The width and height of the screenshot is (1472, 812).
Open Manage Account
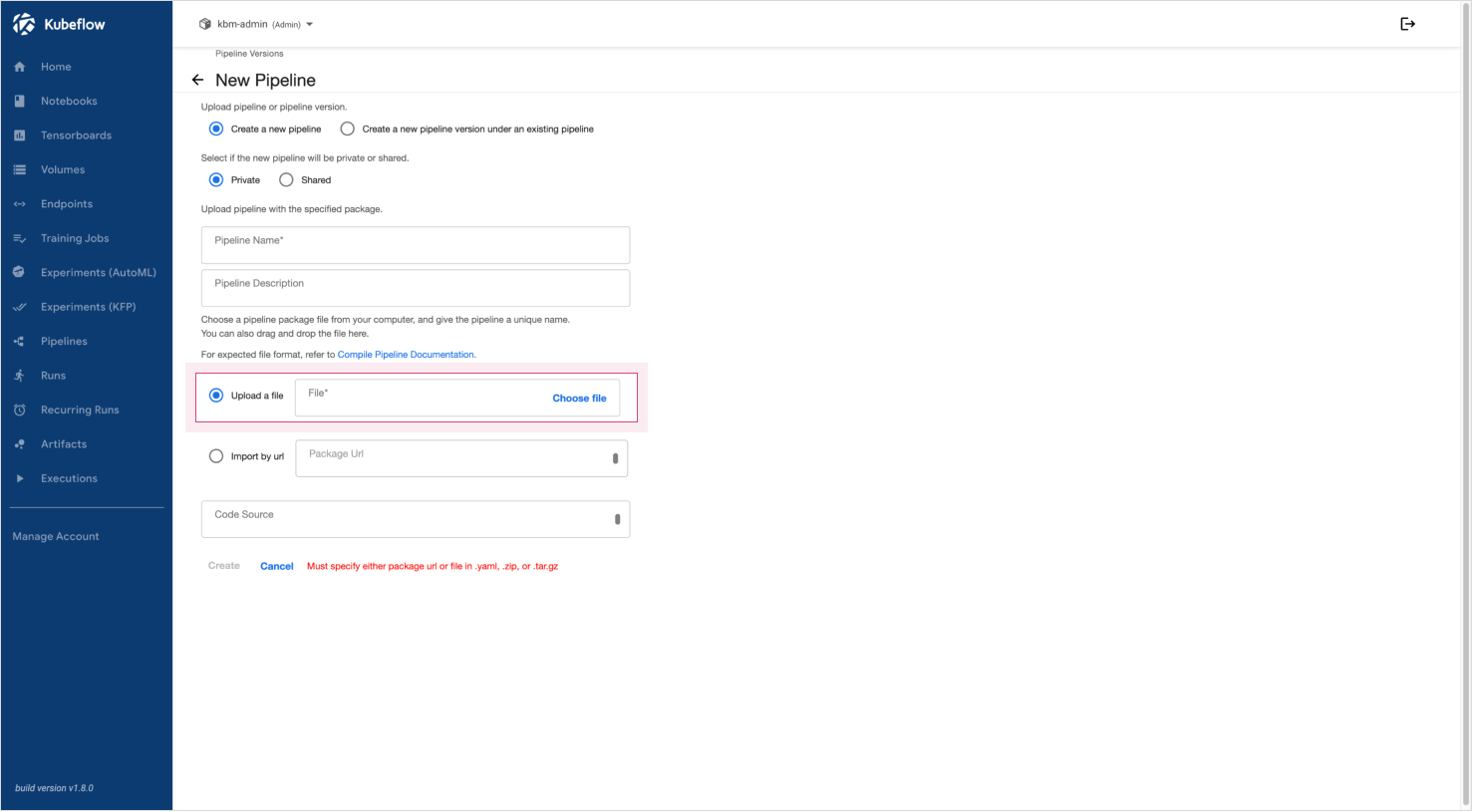pyautogui.click(x=56, y=536)
